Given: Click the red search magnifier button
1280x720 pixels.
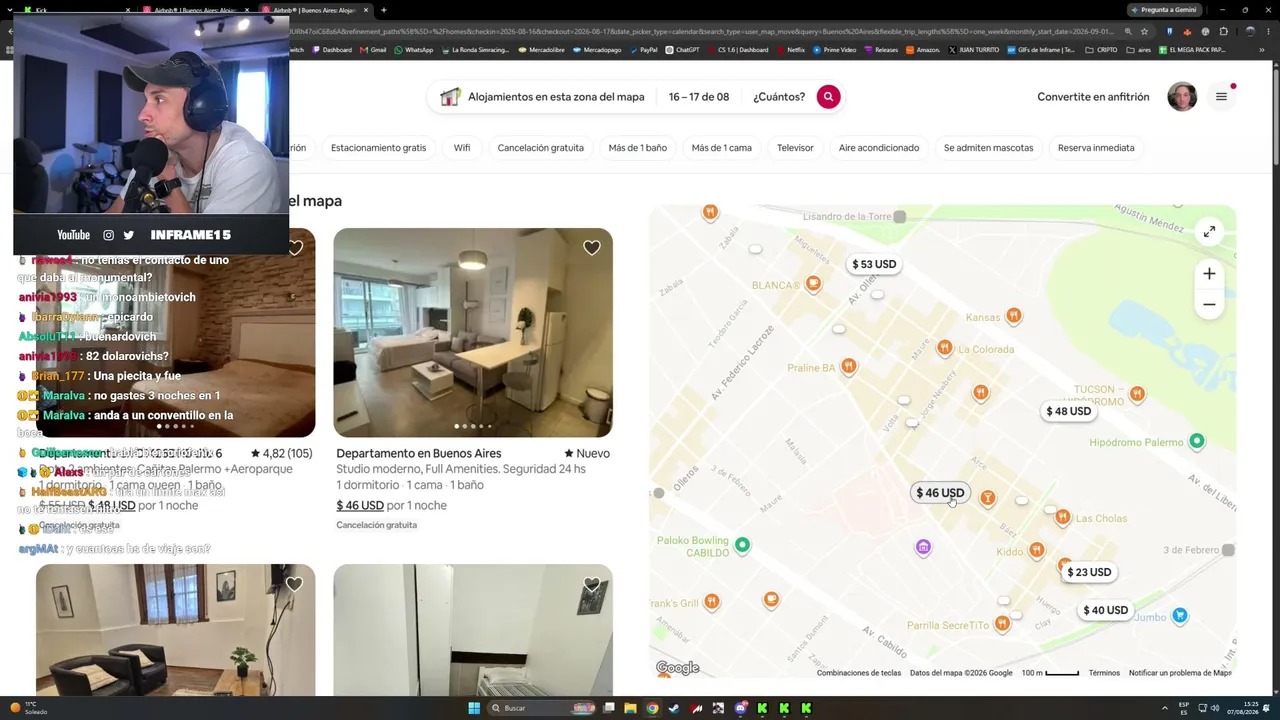Looking at the screenshot, I should pyautogui.click(x=828, y=97).
